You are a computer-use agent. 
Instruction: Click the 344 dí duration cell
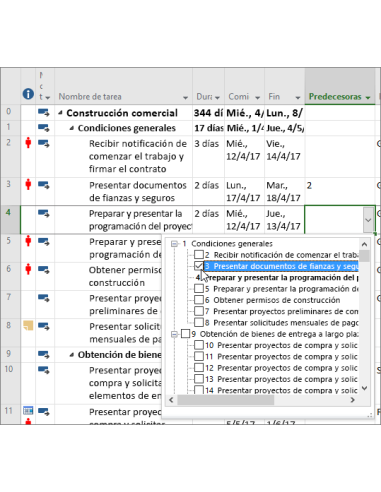pyautogui.click(x=208, y=113)
